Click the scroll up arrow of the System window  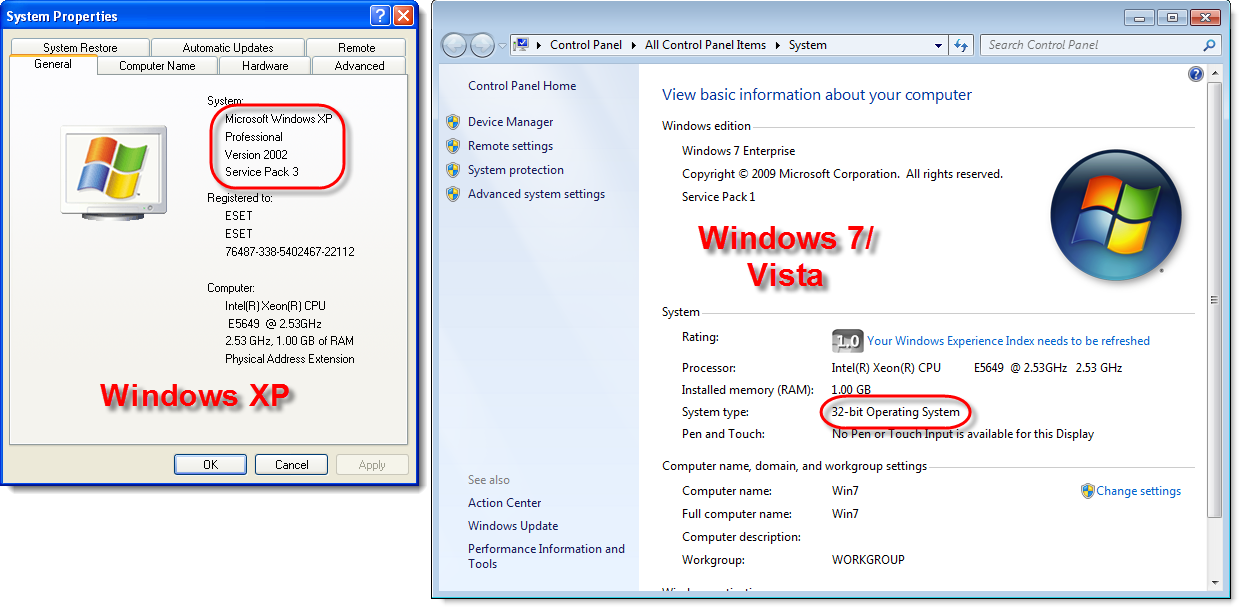(1215, 75)
